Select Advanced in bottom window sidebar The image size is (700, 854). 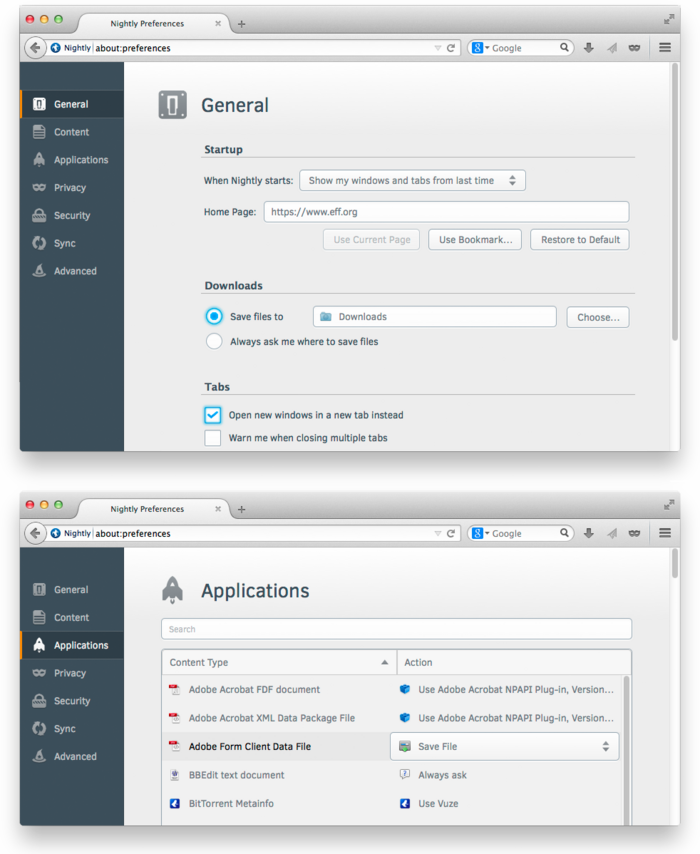[71, 756]
